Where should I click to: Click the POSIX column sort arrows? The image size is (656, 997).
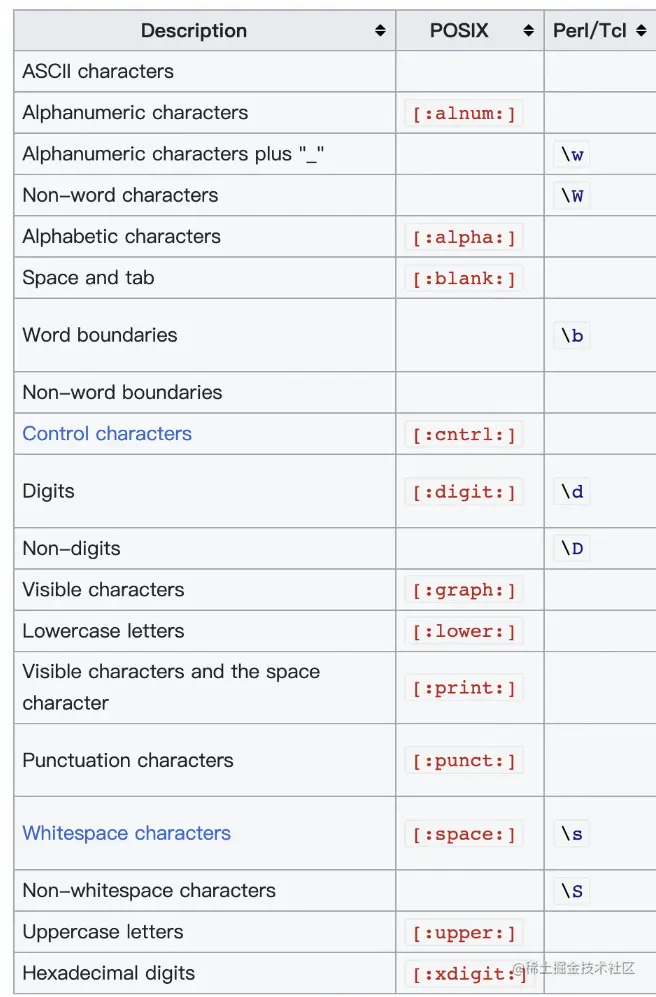[528, 31]
